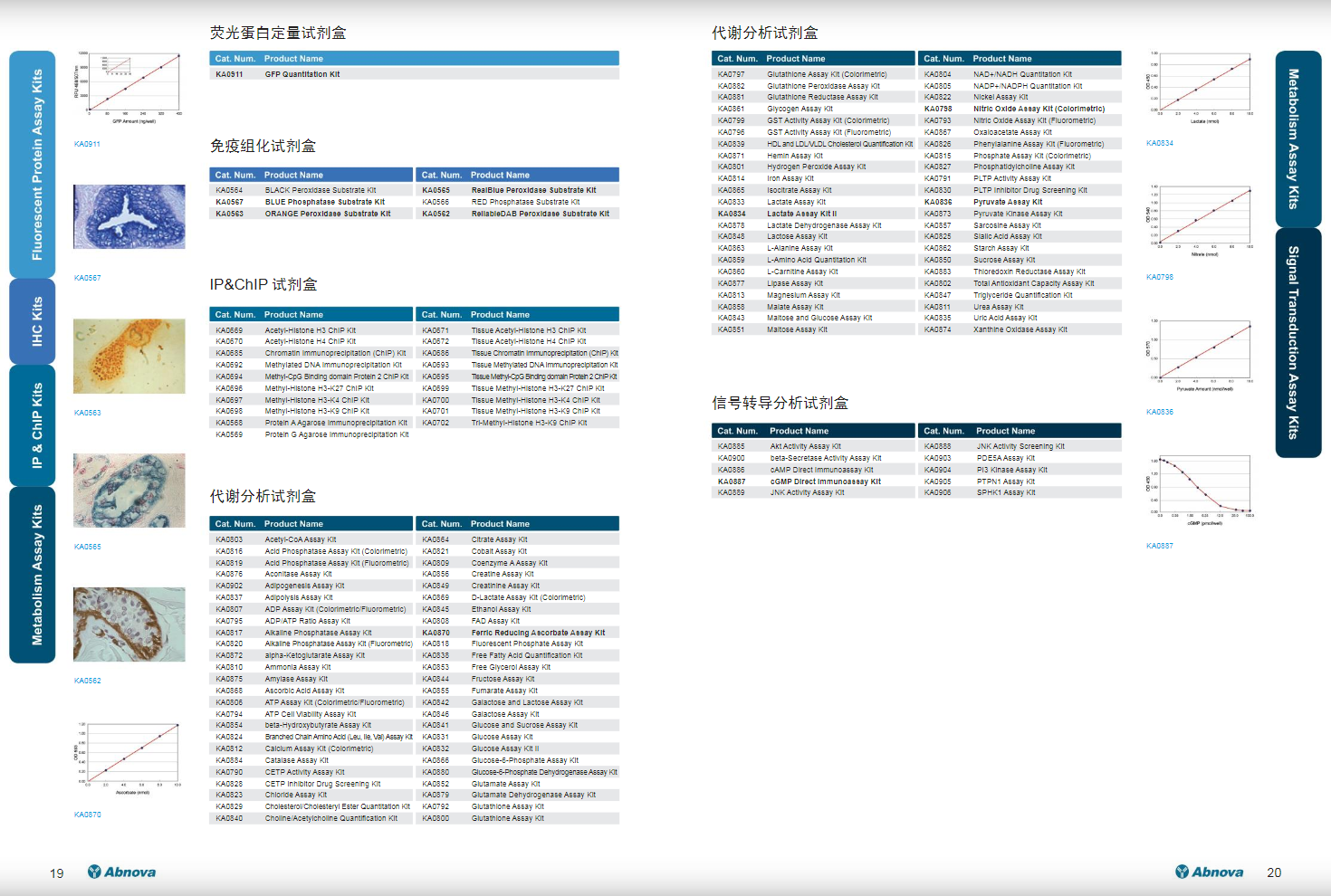Click the GFP Quantitation Kit product row

302,74
